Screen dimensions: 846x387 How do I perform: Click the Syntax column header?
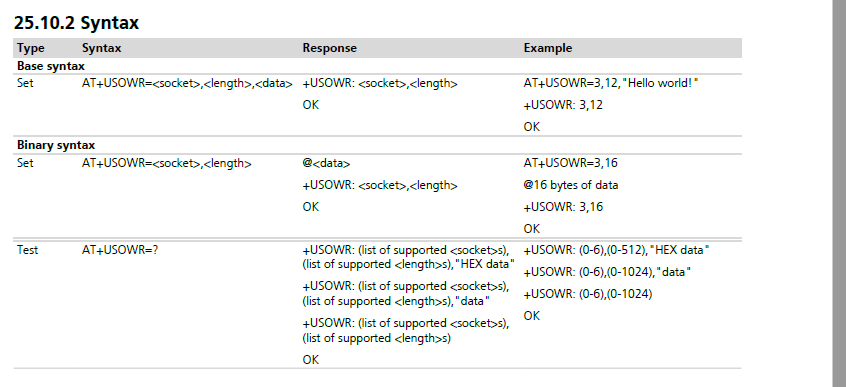(x=101, y=48)
